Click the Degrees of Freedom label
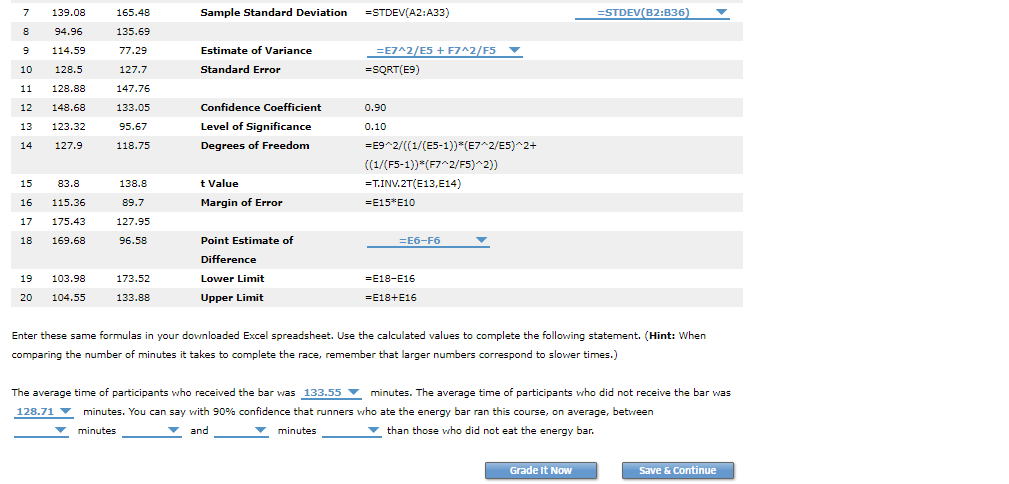 (255, 145)
